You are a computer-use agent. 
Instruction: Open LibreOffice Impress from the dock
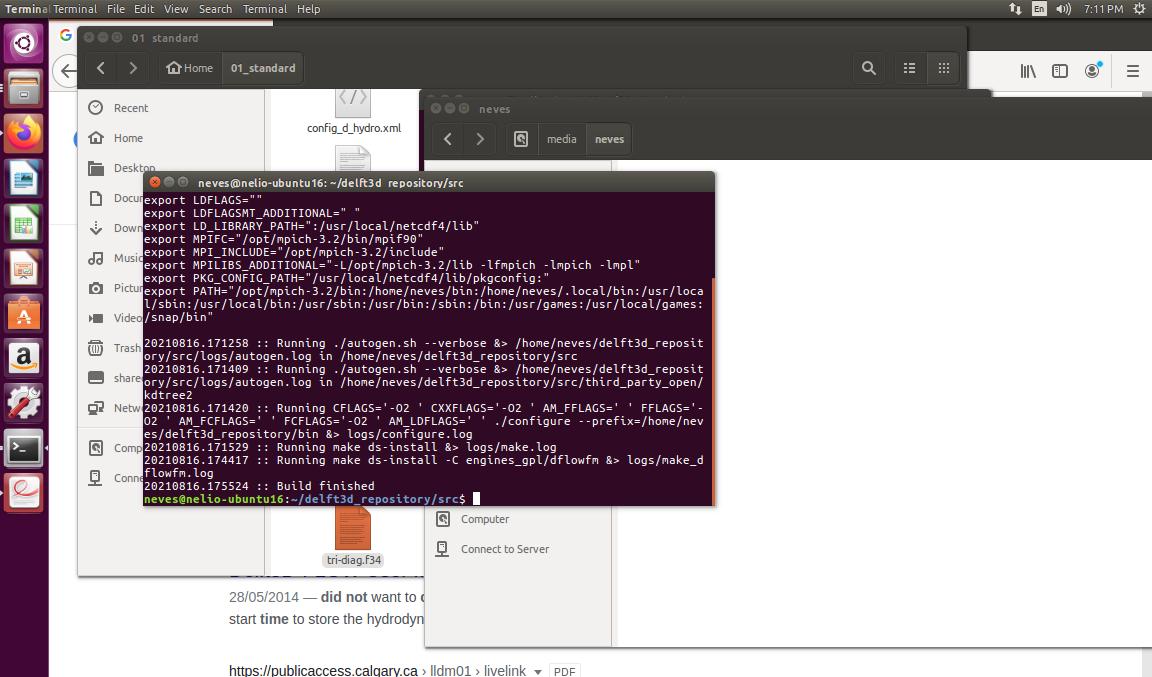[23, 268]
